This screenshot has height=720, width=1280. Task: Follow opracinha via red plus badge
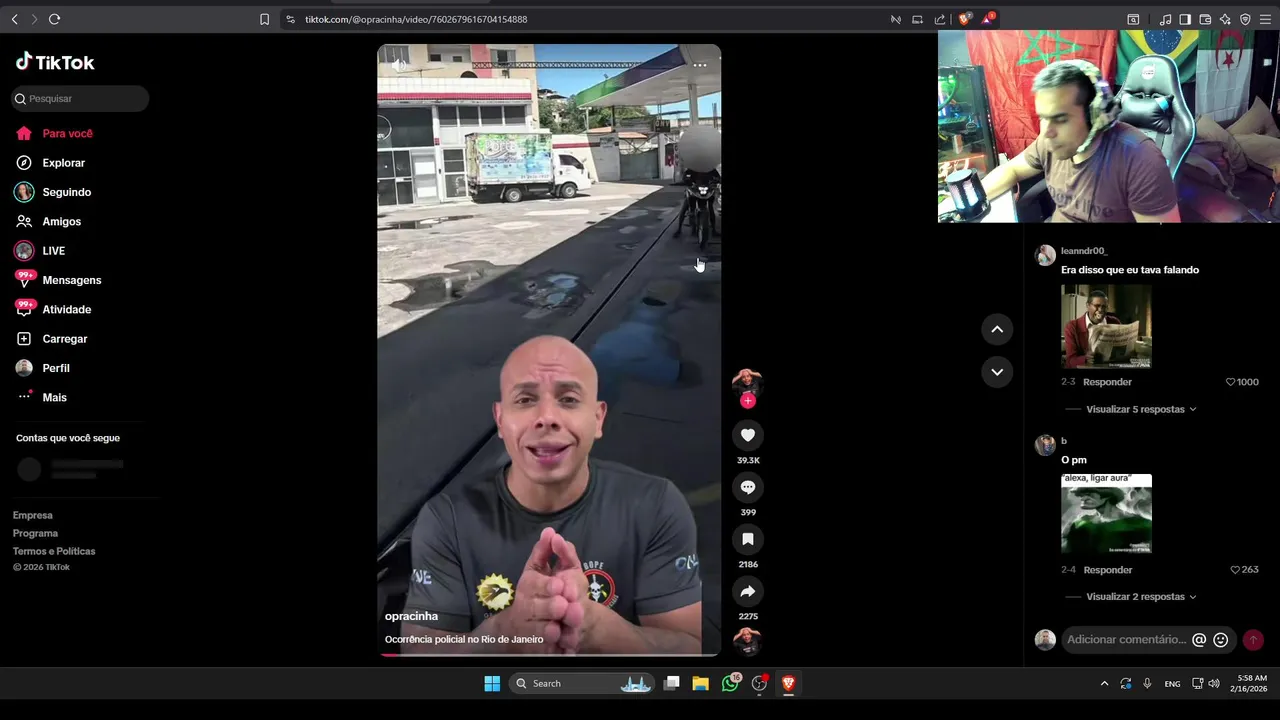[x=748, y=401]
